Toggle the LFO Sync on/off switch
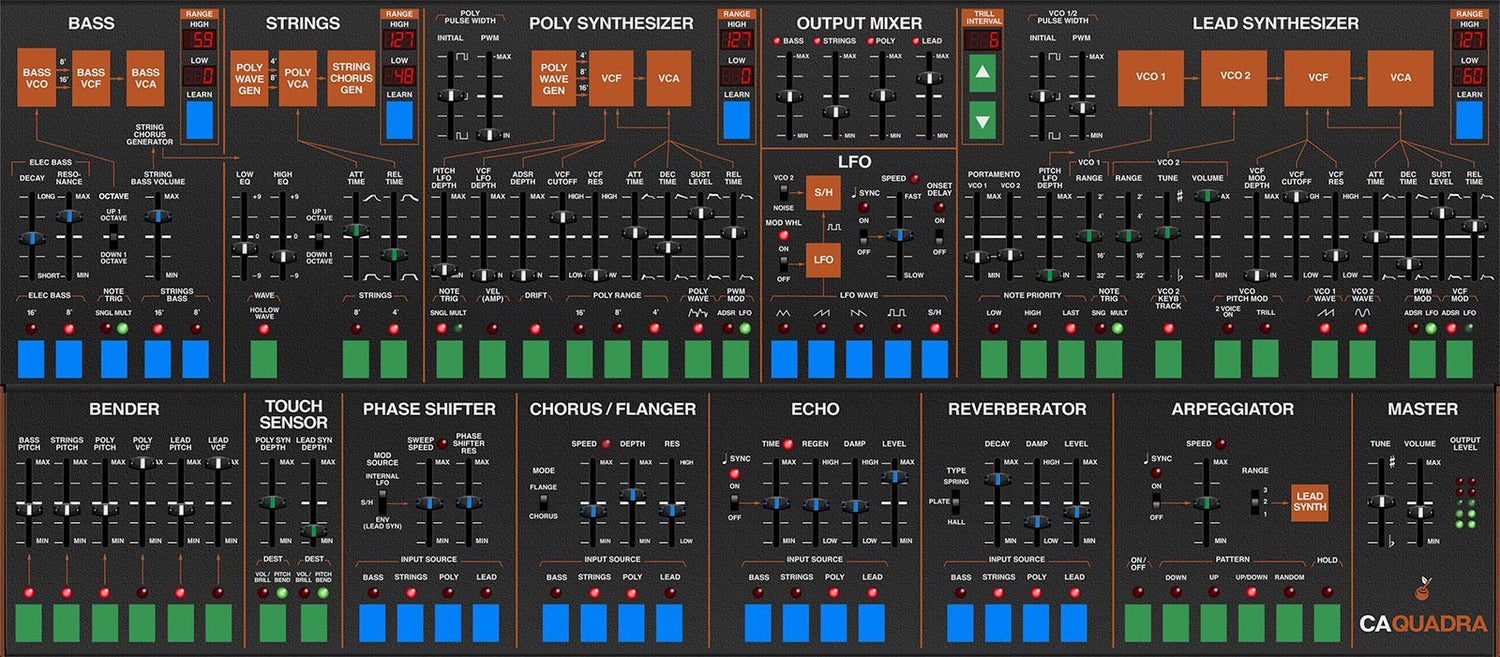 863,236
